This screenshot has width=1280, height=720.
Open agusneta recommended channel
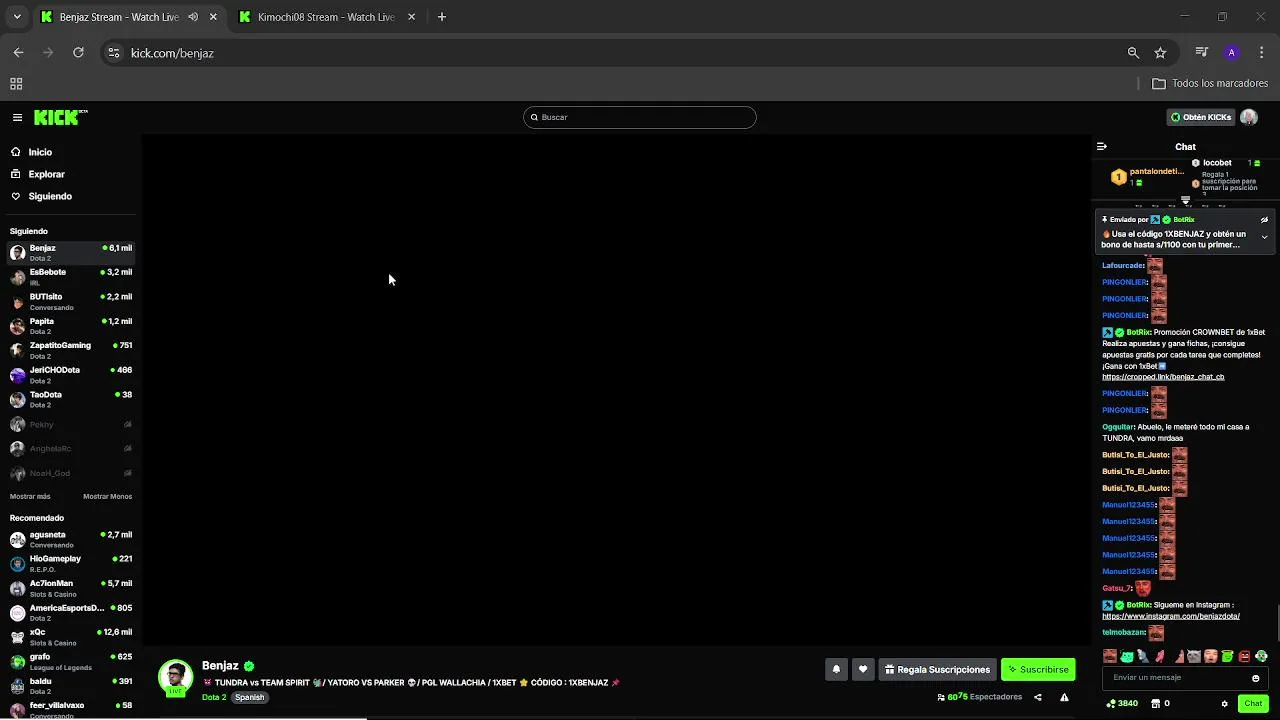70,540
